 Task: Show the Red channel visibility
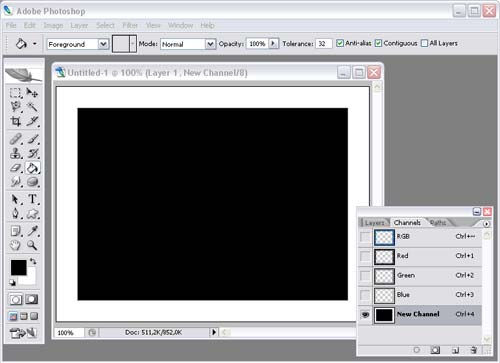click(x=365, y=256)
